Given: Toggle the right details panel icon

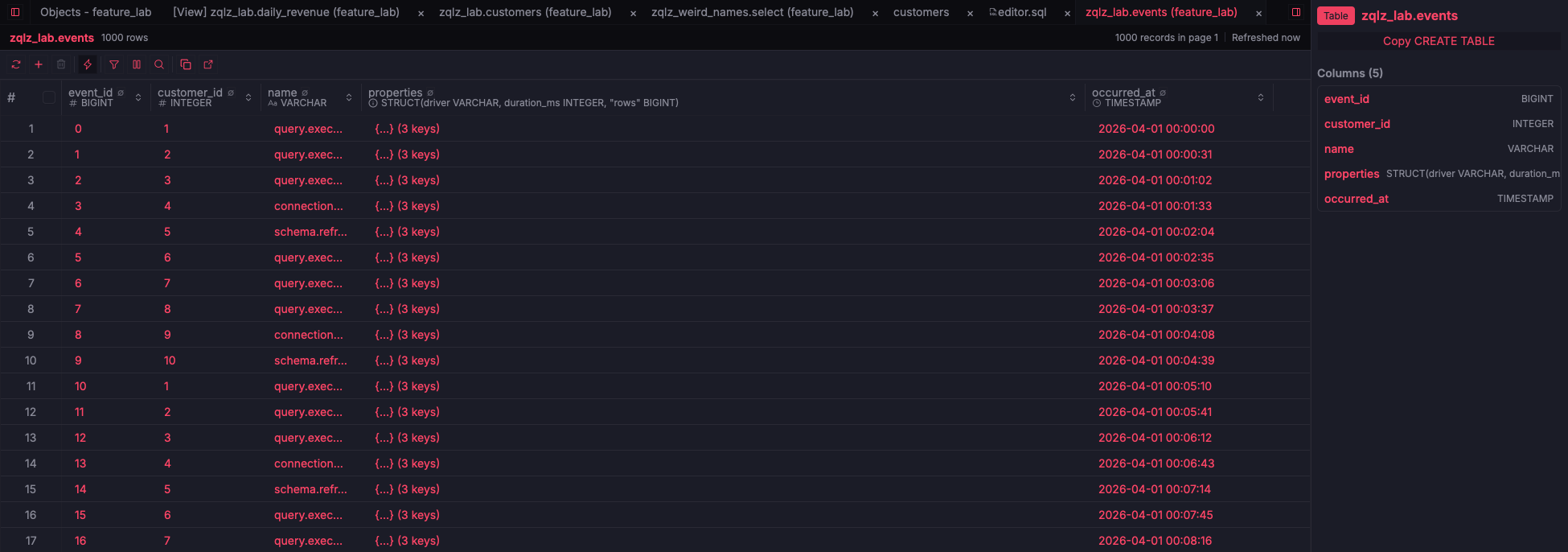Looking at the screenshot, I should 1296,12.
